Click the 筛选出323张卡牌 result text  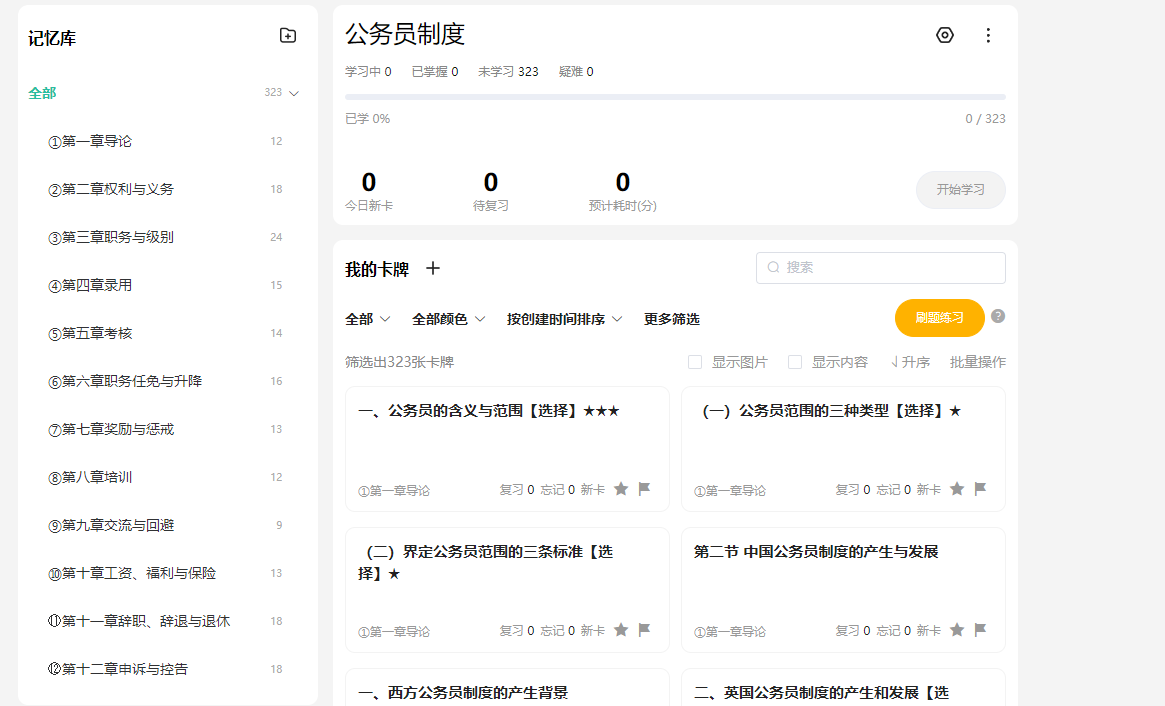[x=399, y=362]
